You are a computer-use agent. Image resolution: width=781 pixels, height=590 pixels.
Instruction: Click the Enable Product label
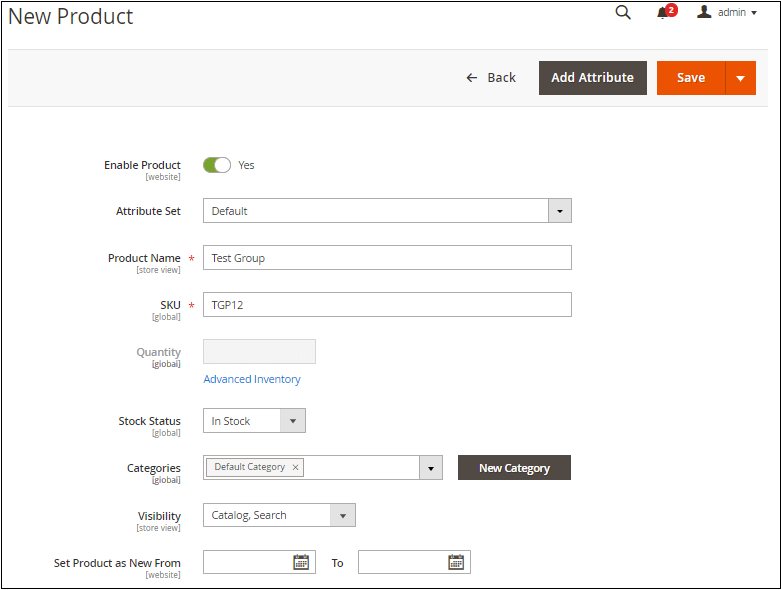[x=142, y=165]
